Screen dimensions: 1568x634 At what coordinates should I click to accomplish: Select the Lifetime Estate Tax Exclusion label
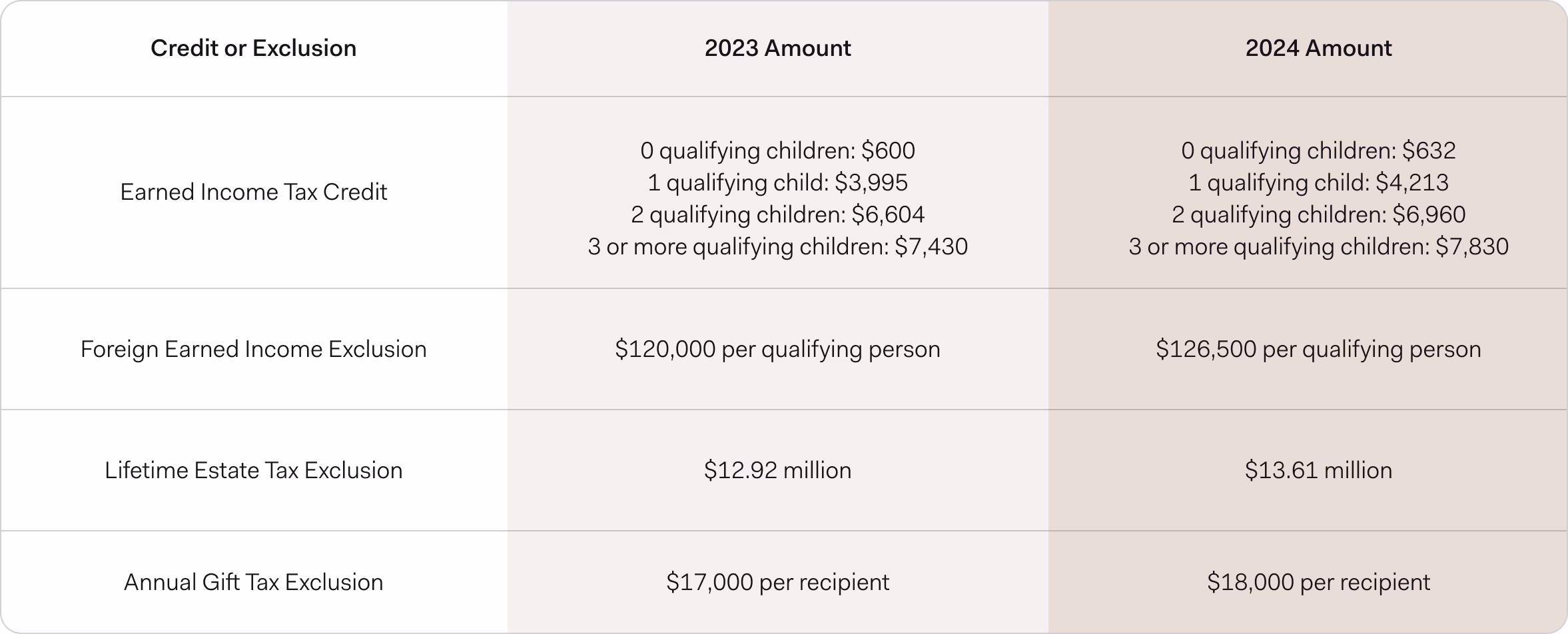tap(253, 470)
